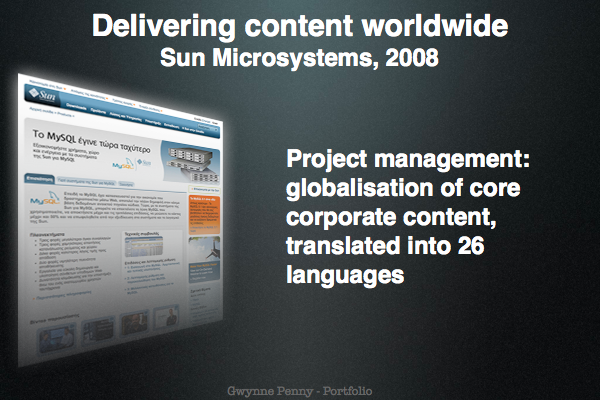This screenshot has height=400, width=600.
Task: Follow the orange-bulleted link under the benefits list
Action: pos(63,295)
